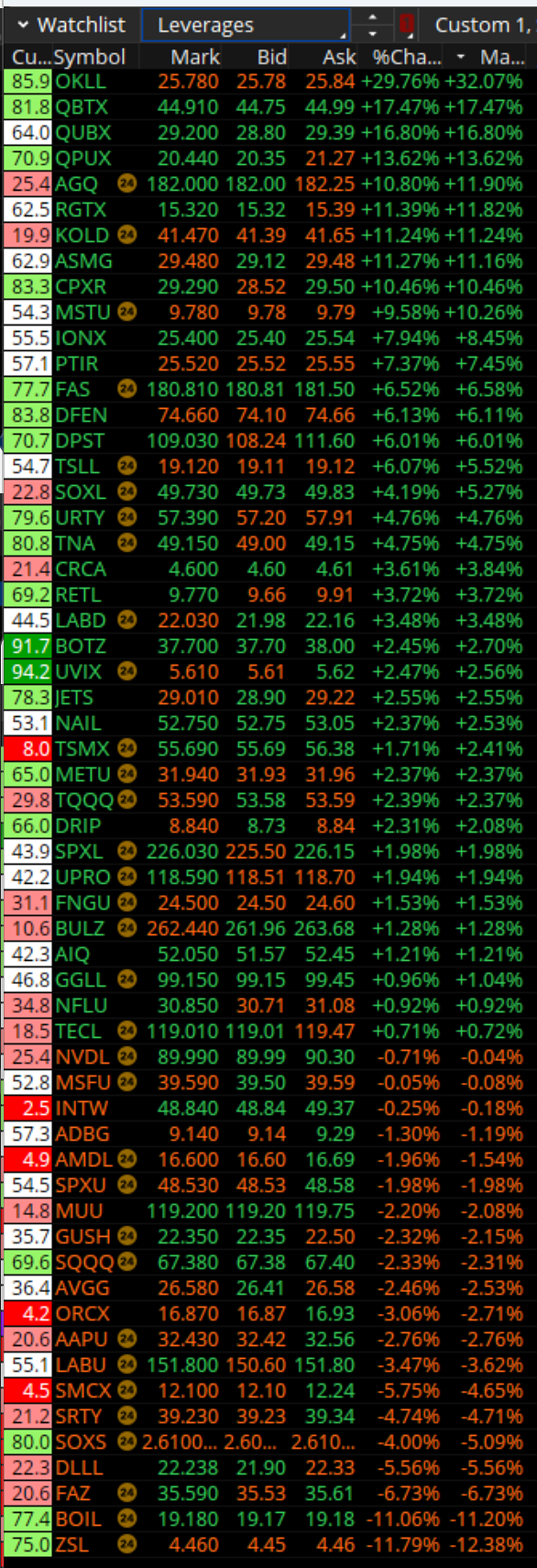Click ZSL's -12.38% value
Image resolution: width=537 pixels, height=1568 pixels.
point(484,1544)
